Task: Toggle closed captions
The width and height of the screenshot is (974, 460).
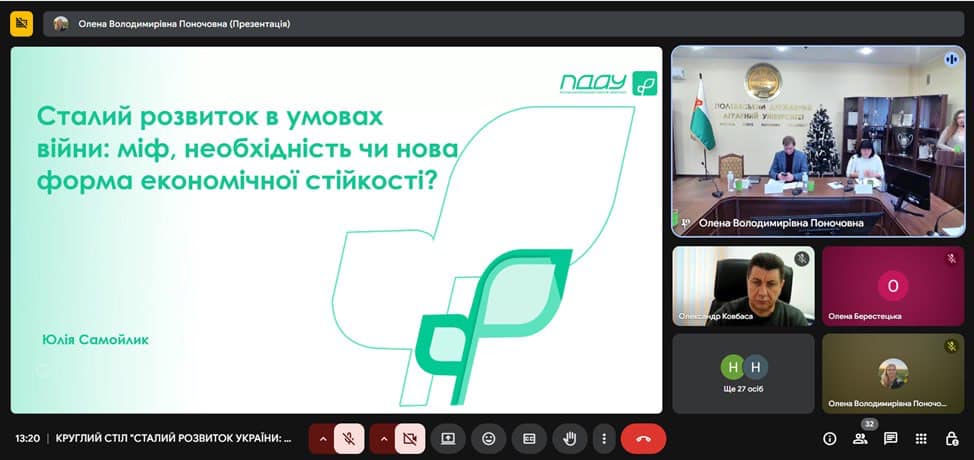Action: [x=529, y=438]
